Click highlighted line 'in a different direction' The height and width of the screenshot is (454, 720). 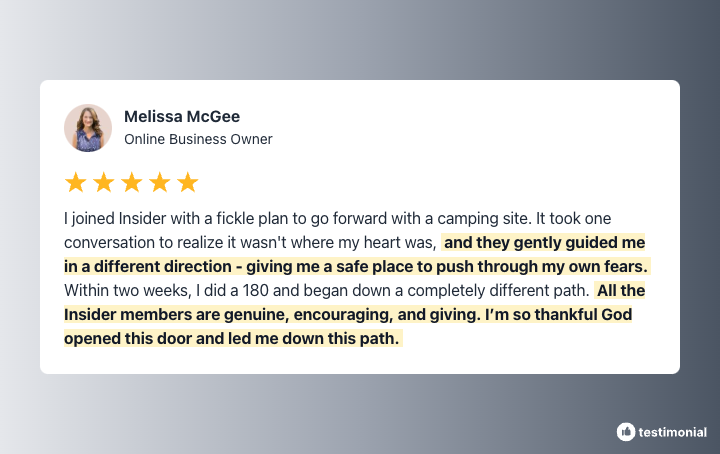[x=357, y=266]
